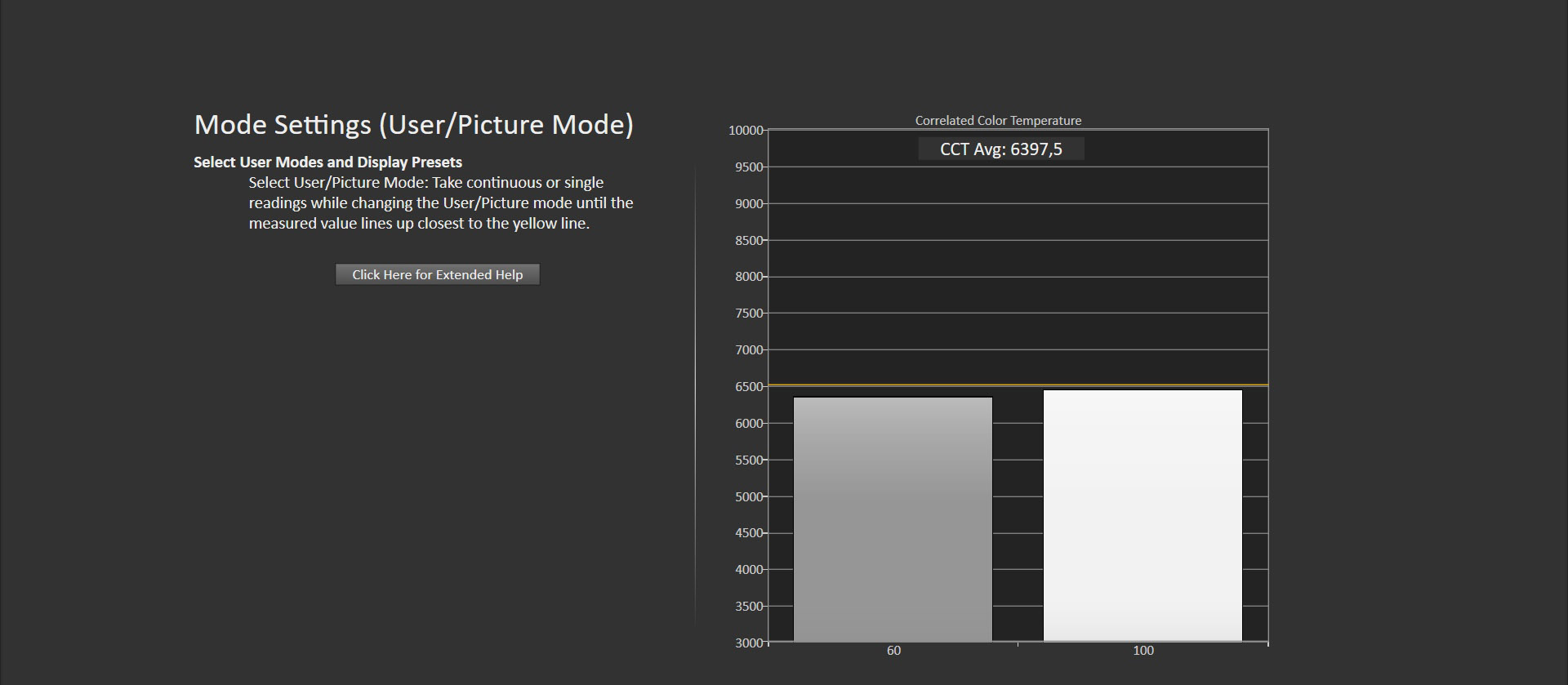Click the CCT Avg 6397,5 readout
The width and height of the screenshot is (1568, 685).
(1000, 149)
